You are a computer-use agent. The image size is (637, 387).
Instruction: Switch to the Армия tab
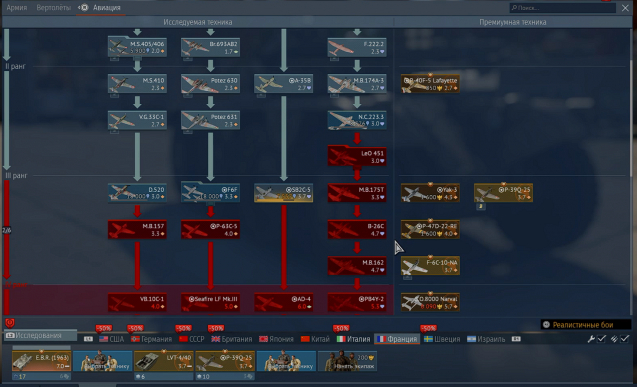pos(17,8)
